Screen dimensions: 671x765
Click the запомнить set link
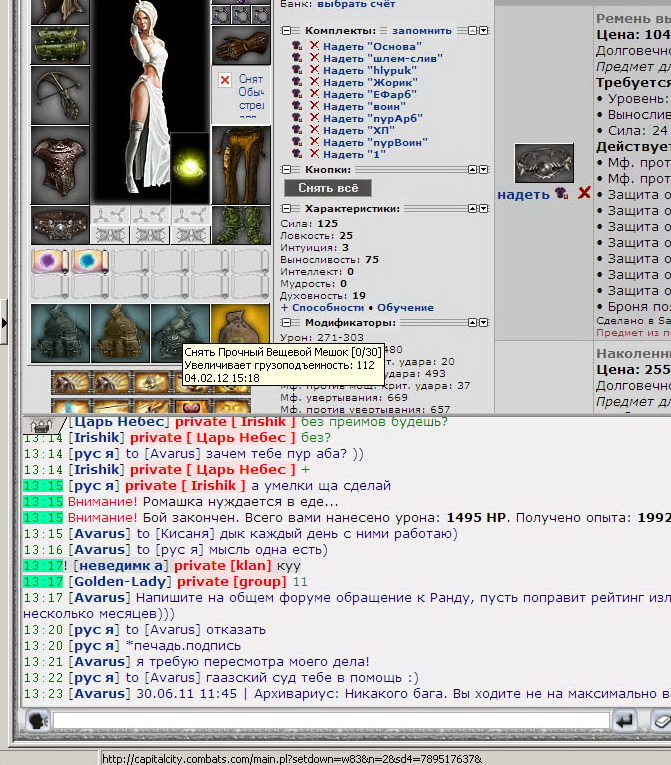click(422, 31)
